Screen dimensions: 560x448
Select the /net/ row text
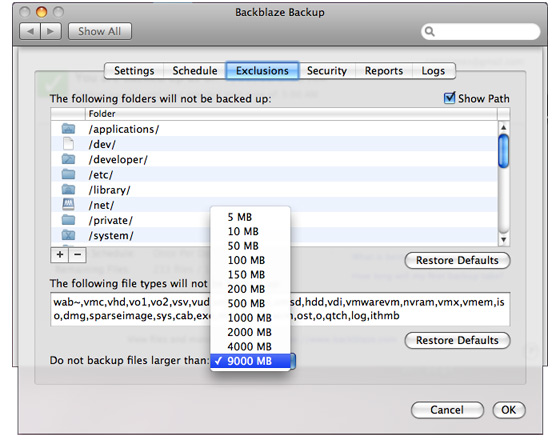(x=101, y=205)
